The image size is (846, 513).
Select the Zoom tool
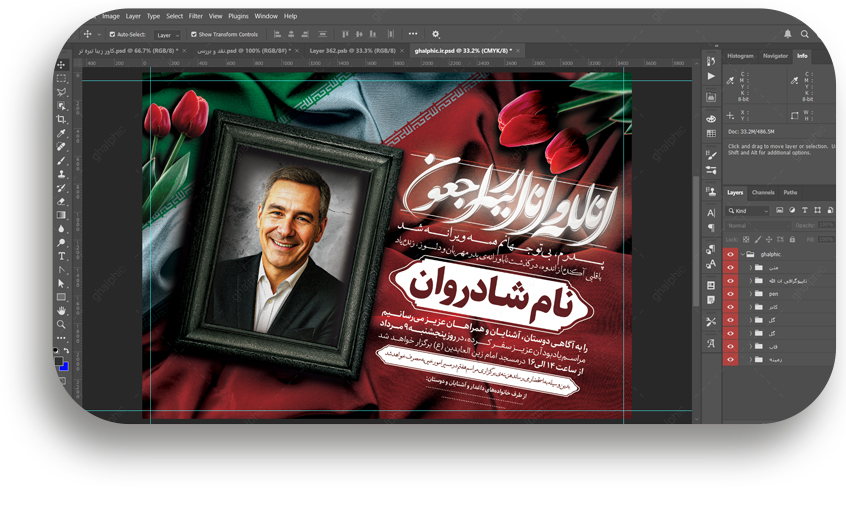pyautogui.click(x=62, y=324)
